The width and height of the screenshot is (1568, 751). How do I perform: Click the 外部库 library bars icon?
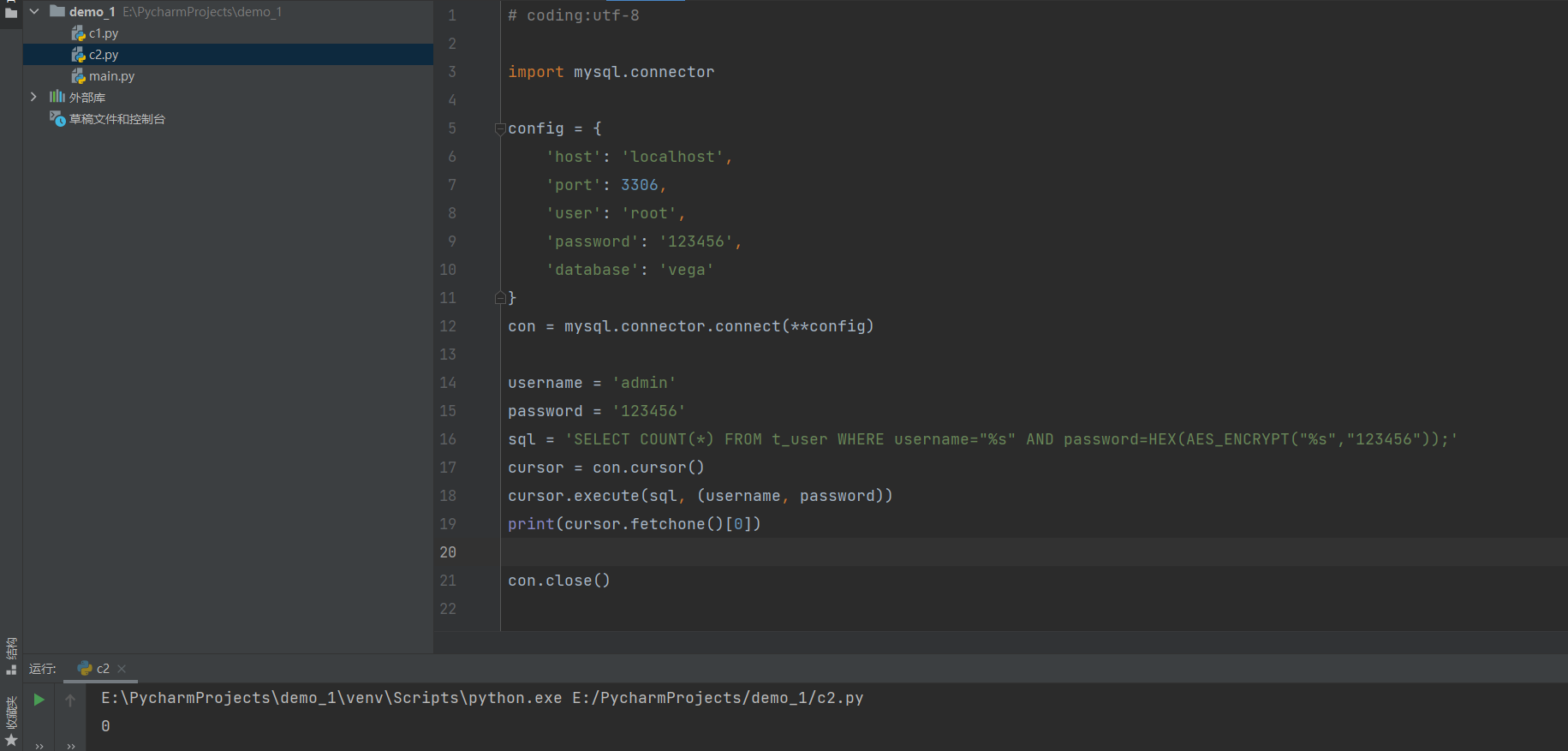pos(57,97)
